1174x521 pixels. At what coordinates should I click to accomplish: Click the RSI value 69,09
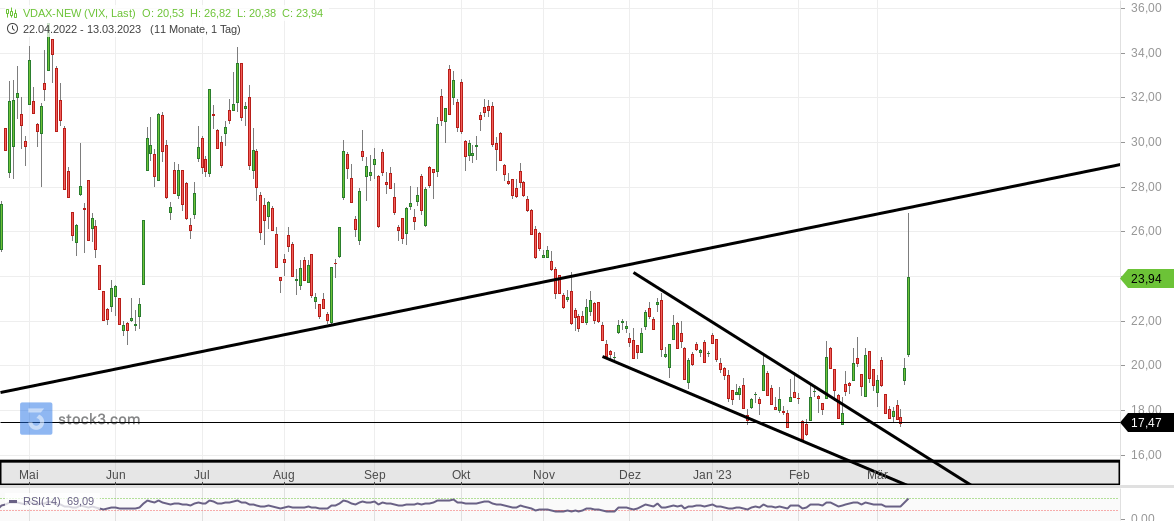[80, 502]
